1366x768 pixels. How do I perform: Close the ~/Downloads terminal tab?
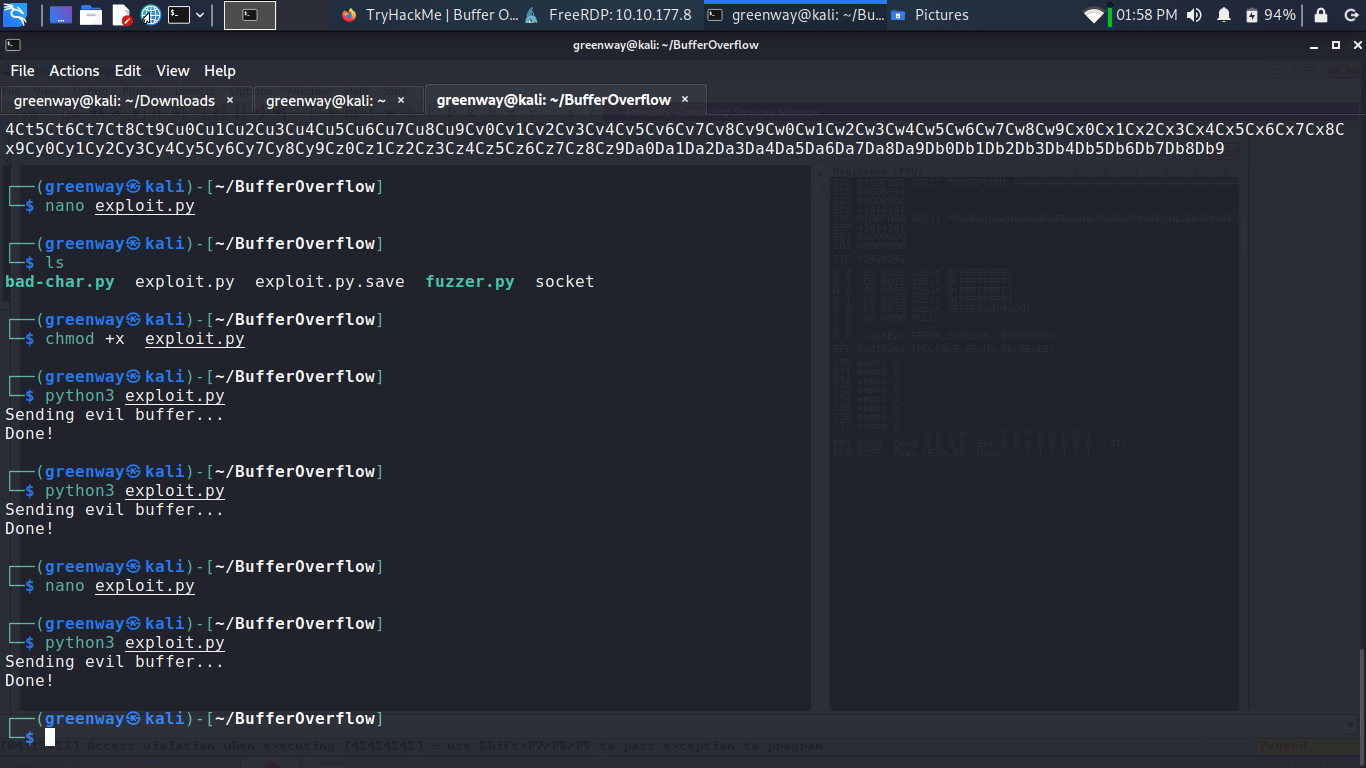click(x=230, y=100)
